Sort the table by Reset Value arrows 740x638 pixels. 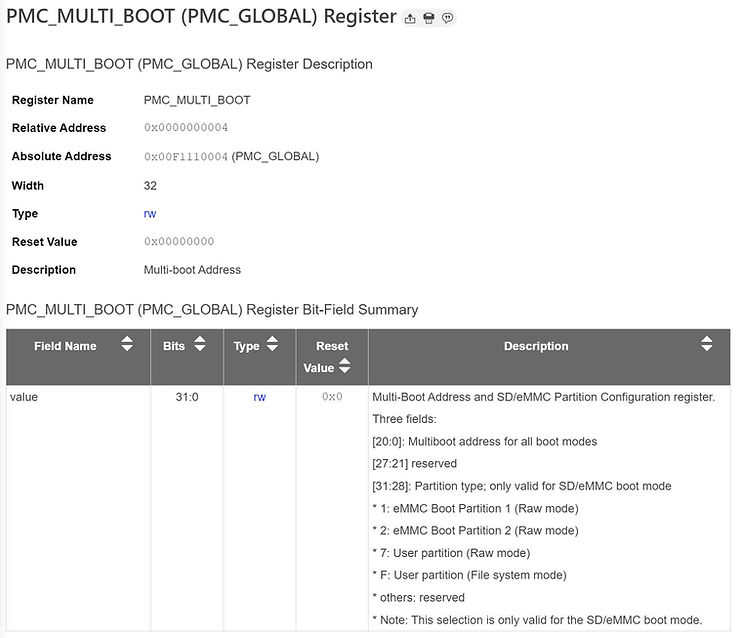click(345, 366)
